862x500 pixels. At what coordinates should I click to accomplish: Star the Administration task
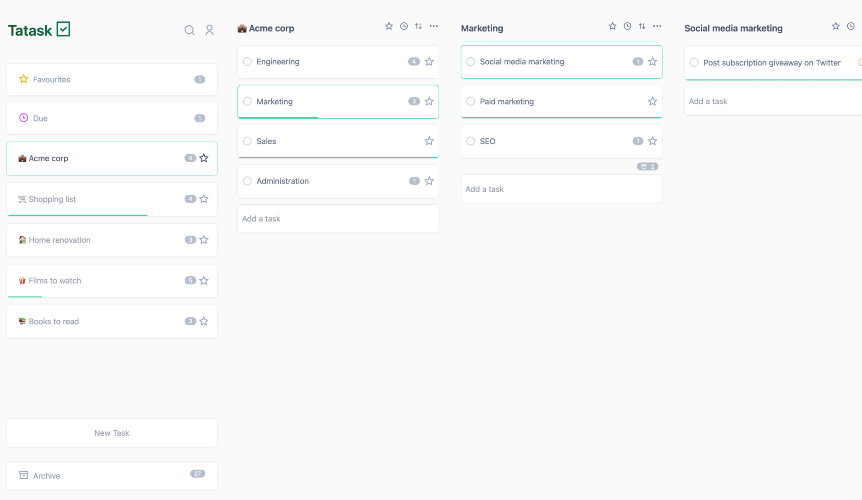(x=429, y=181)
